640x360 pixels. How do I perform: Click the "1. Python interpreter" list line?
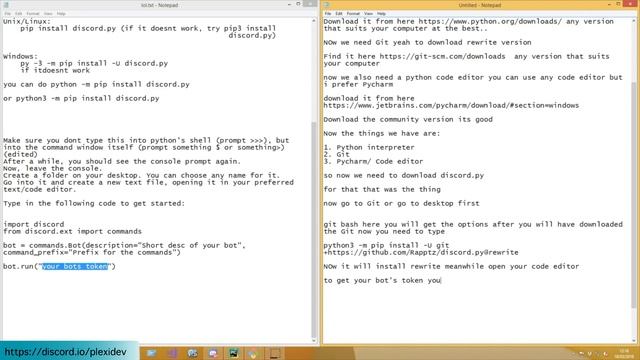point(369,147)
